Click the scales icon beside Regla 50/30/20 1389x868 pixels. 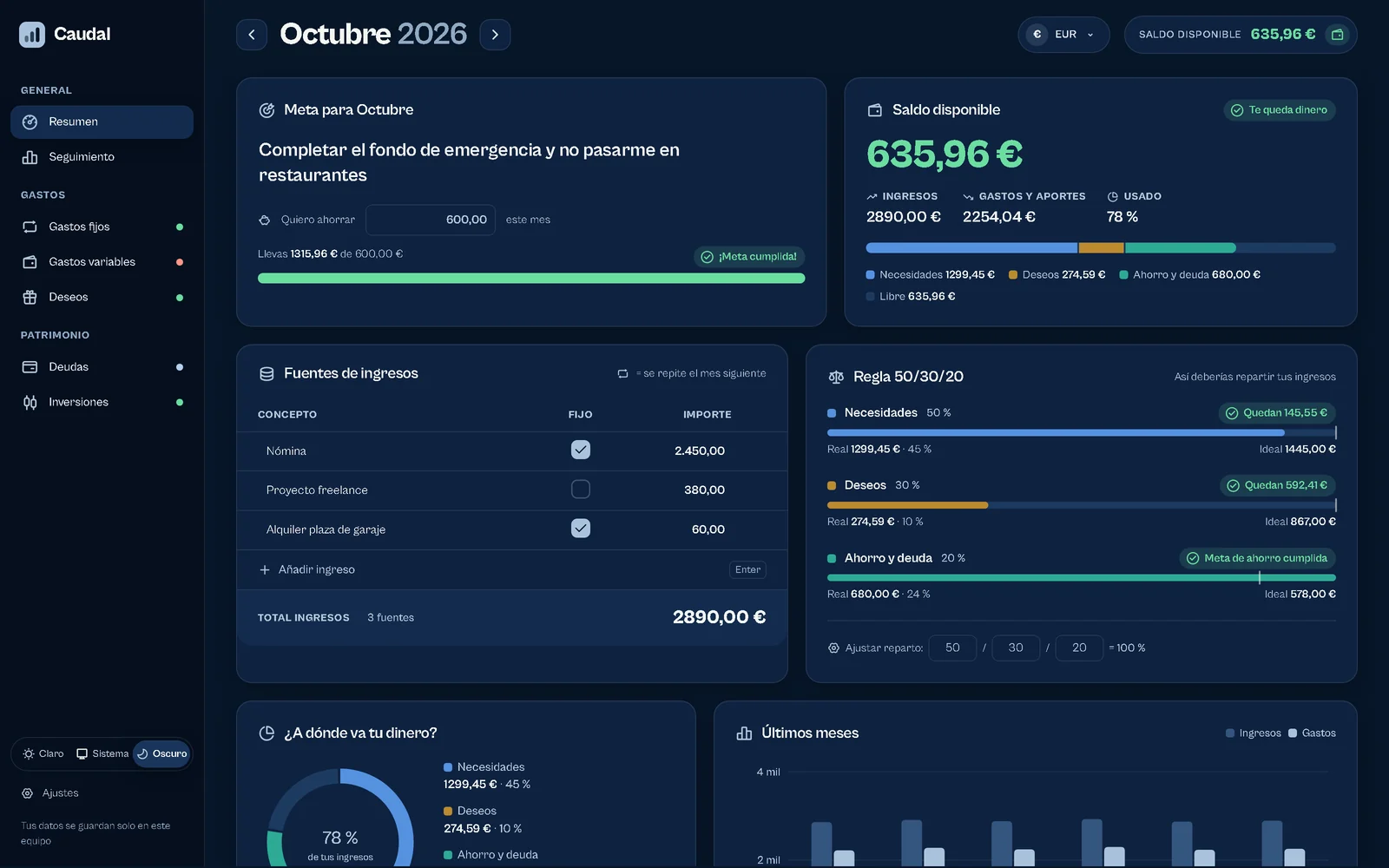click(x=836, y=377)
